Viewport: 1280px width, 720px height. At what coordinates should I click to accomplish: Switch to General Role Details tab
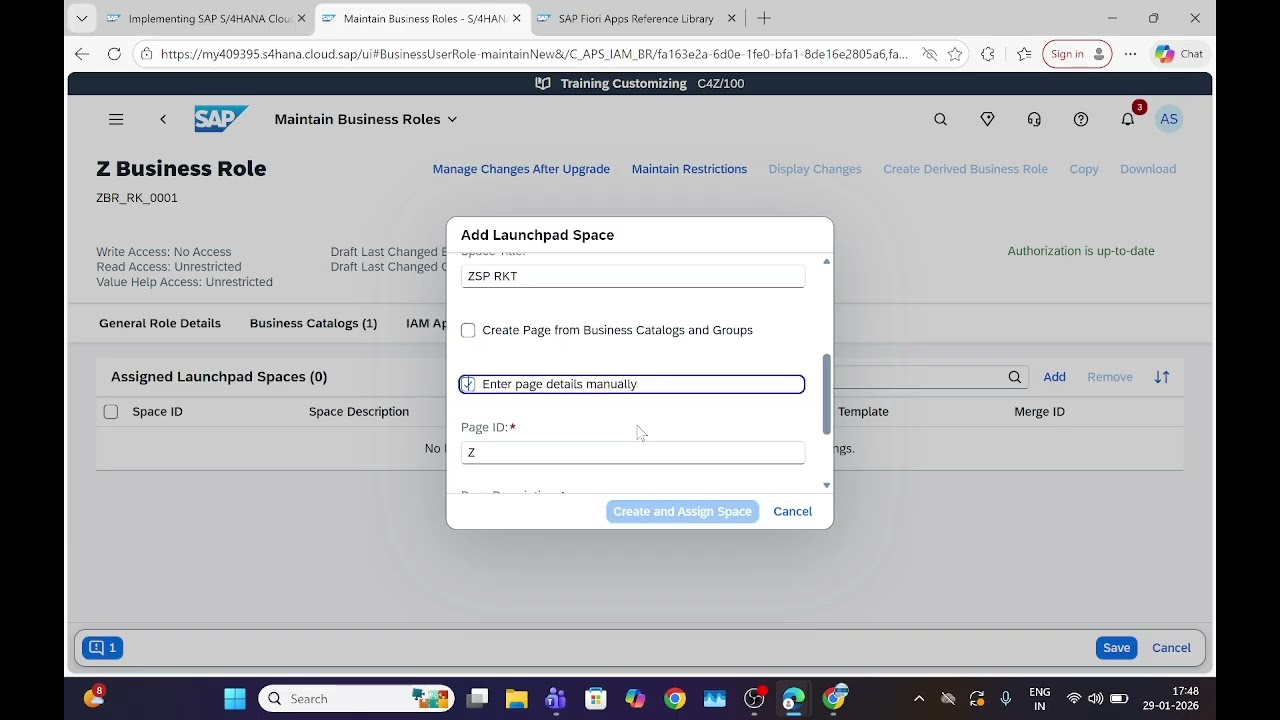coord(160,323)
